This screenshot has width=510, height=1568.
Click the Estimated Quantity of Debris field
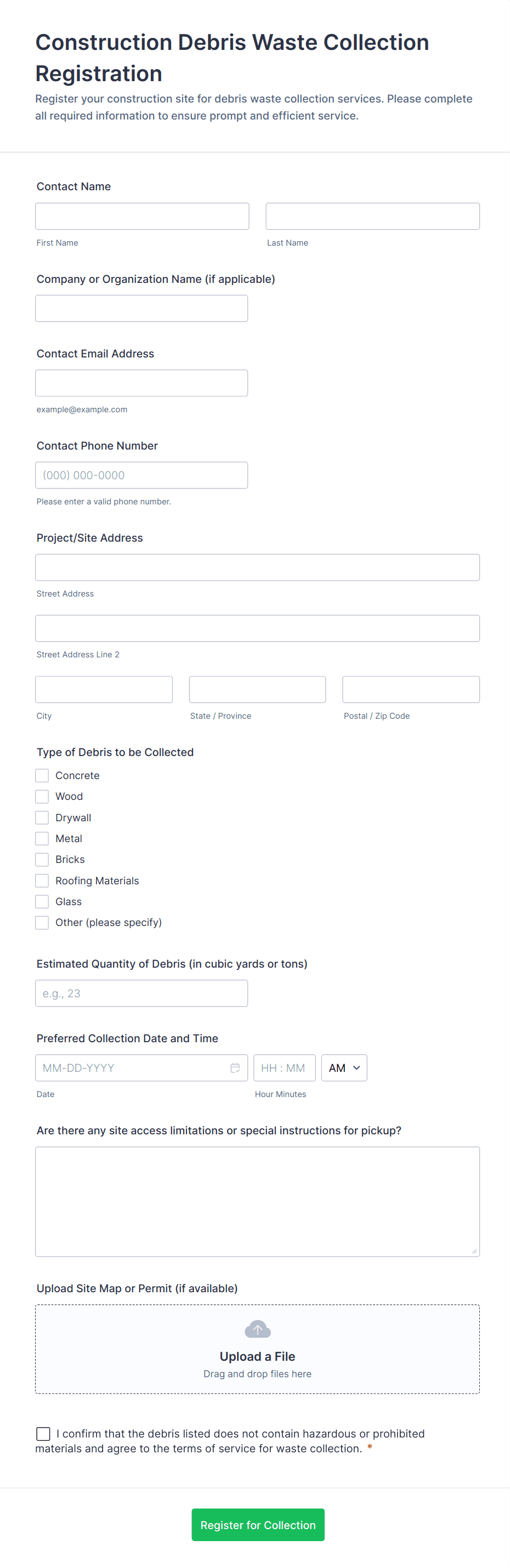141,993
